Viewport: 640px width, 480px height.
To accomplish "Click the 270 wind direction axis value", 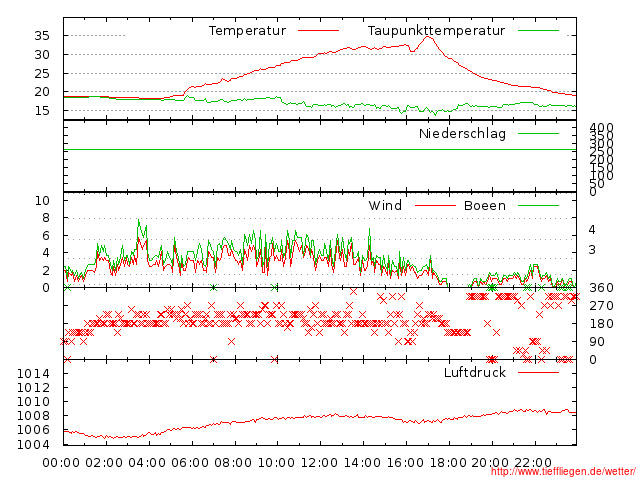I will tap(601, 306).
